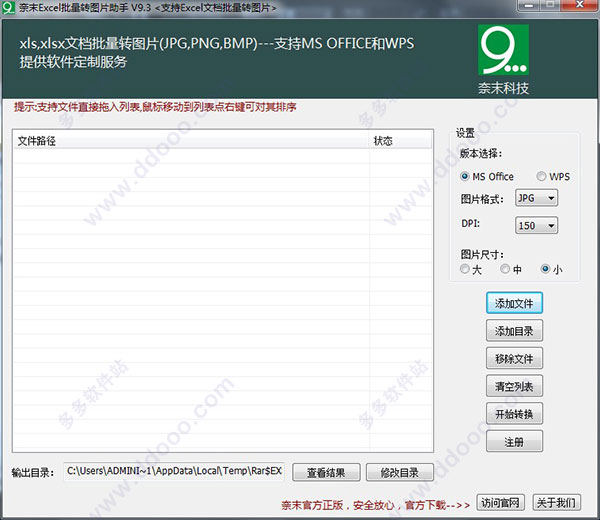Click the 图片格式: label
This screenshot has height=520, width=600.
tap(482, 199)
